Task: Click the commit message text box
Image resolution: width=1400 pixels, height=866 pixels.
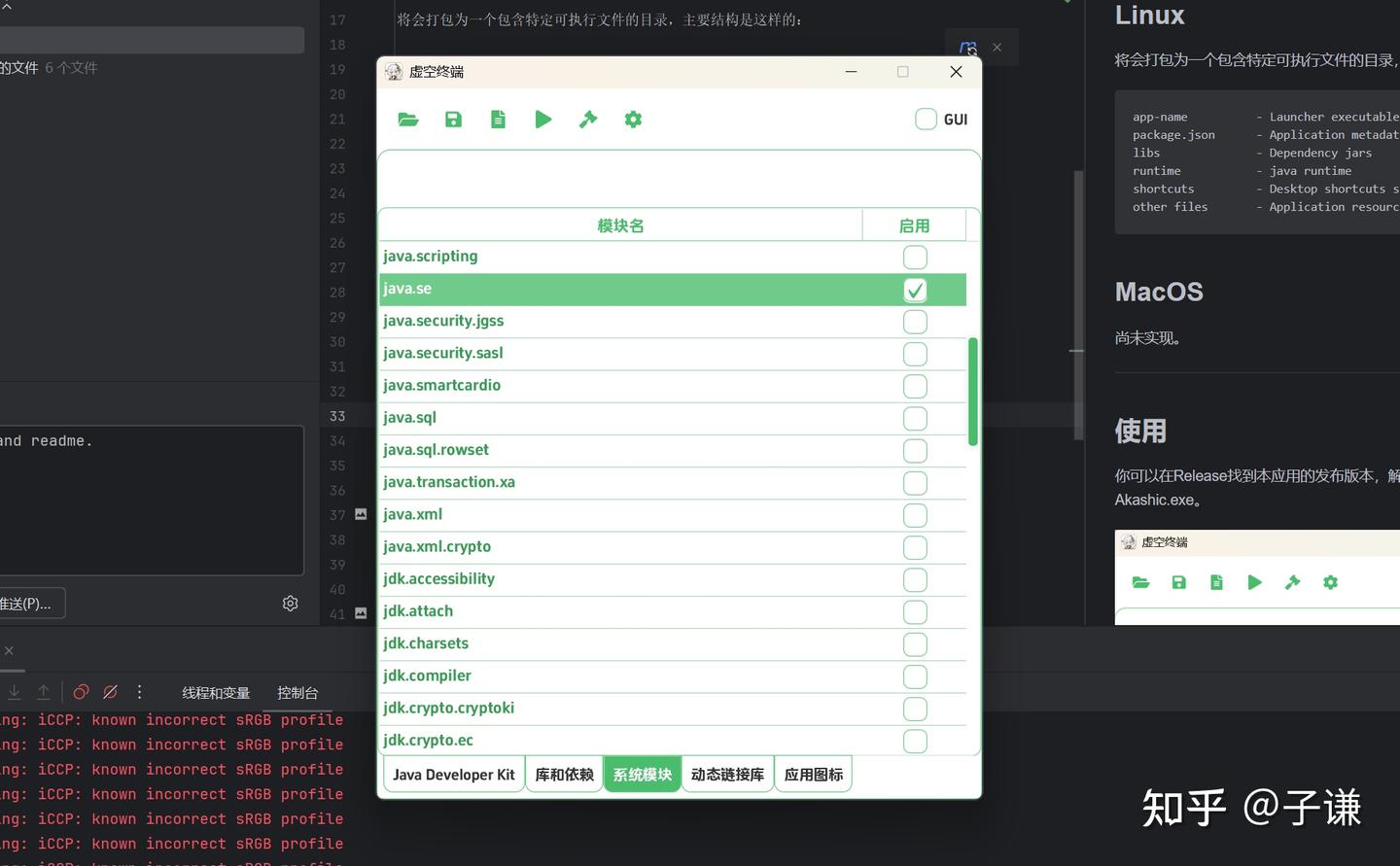Action: [151, 500]
